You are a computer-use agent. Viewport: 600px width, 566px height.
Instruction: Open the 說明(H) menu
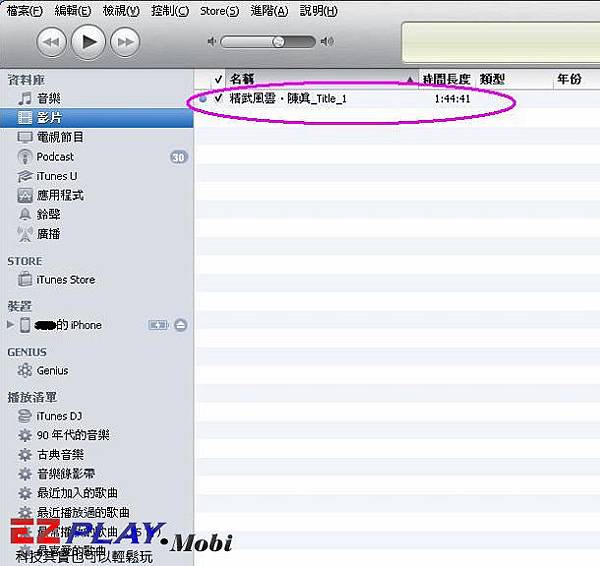pyautogui.click(x=318, y=11)
